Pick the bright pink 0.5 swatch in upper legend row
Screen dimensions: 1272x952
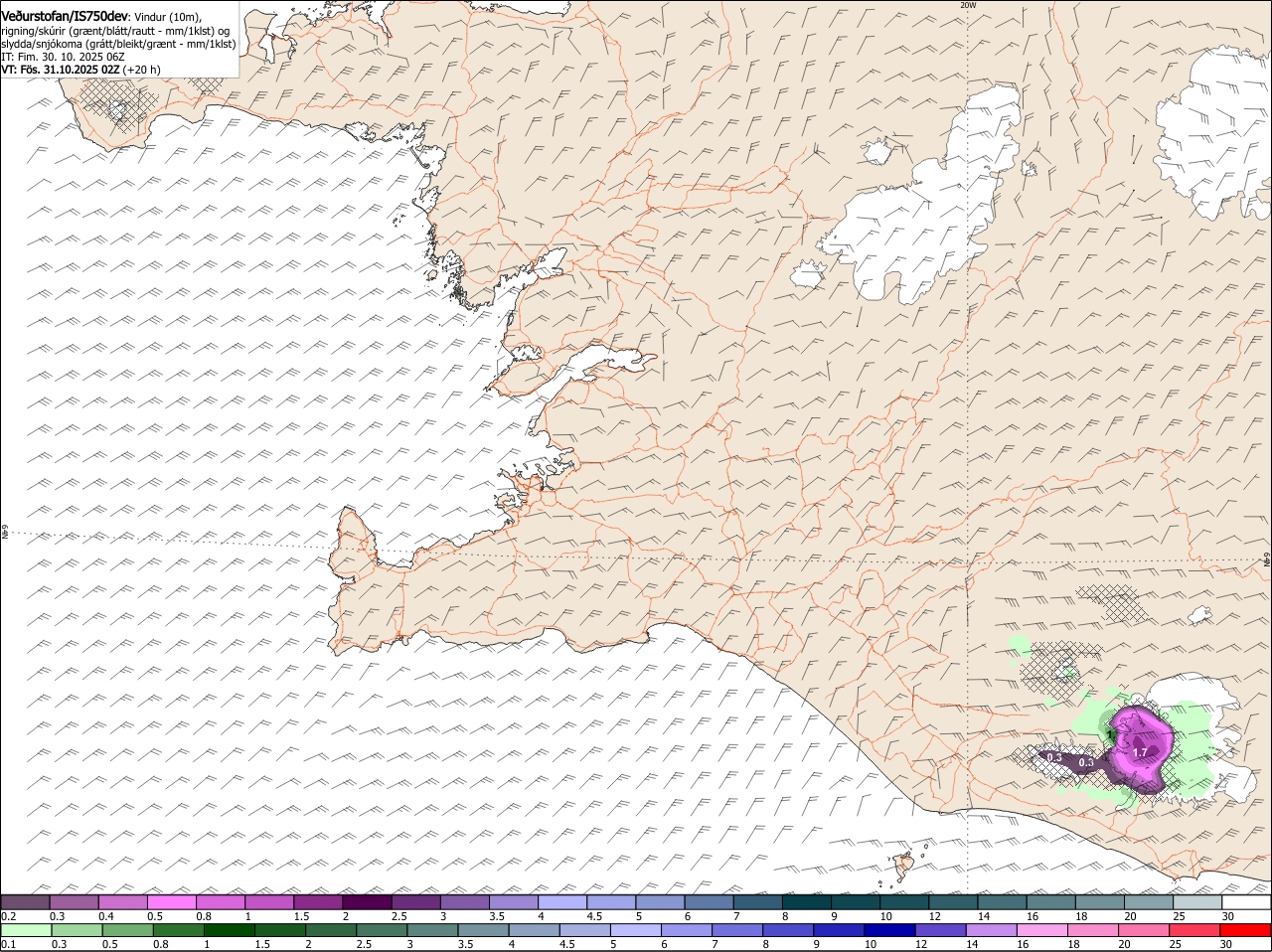[171, 902]
